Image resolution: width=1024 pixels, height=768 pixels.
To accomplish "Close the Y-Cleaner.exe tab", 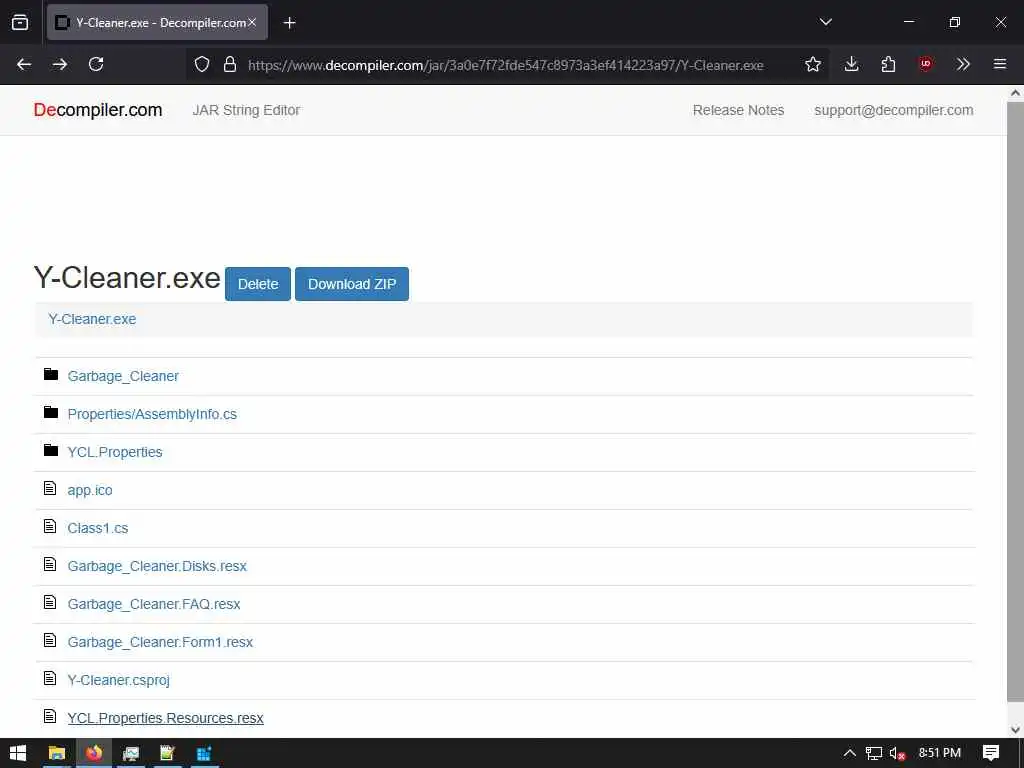I will [252, 22].
